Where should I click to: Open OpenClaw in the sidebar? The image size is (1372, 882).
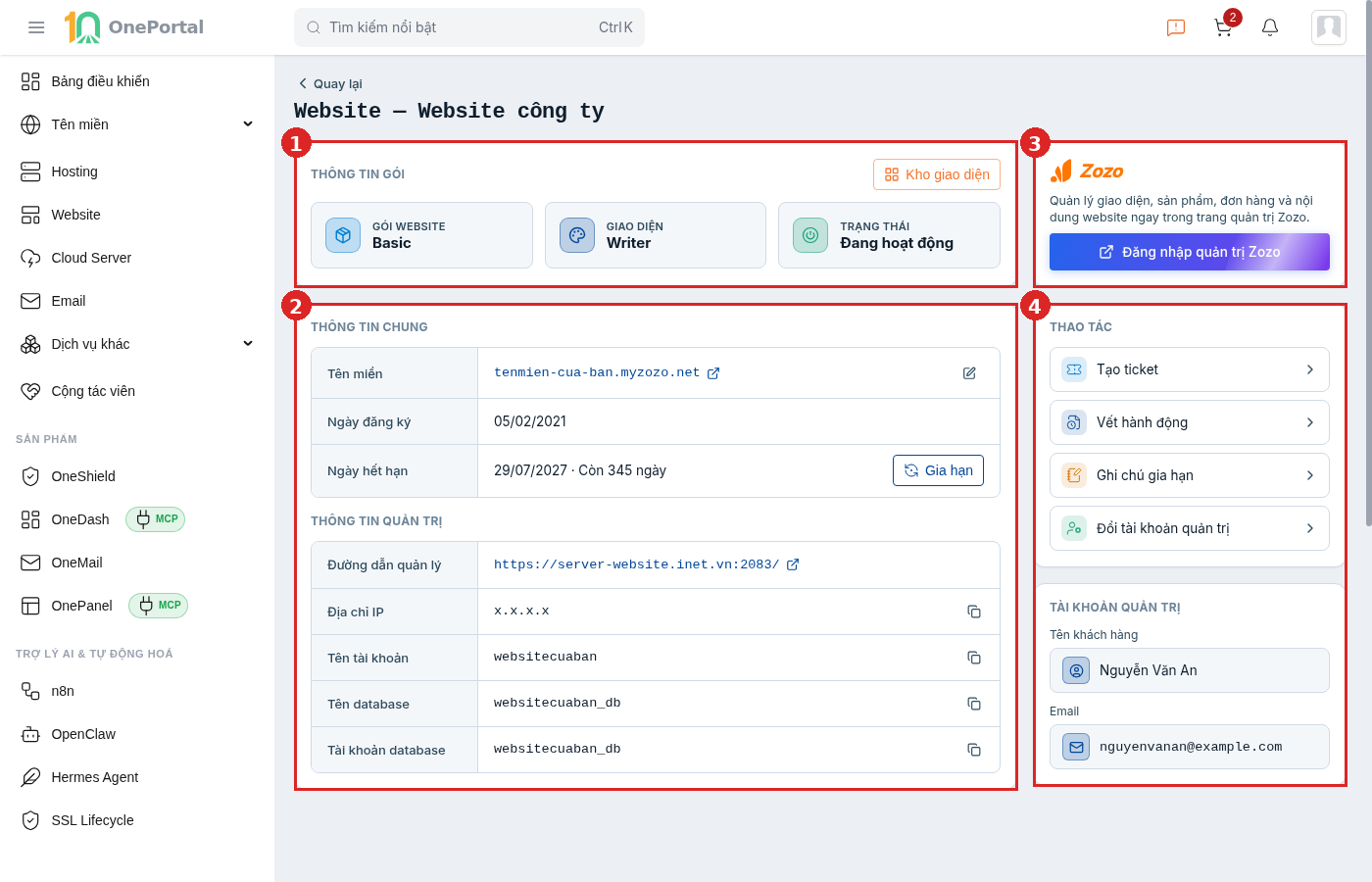[x=137, y=734]
